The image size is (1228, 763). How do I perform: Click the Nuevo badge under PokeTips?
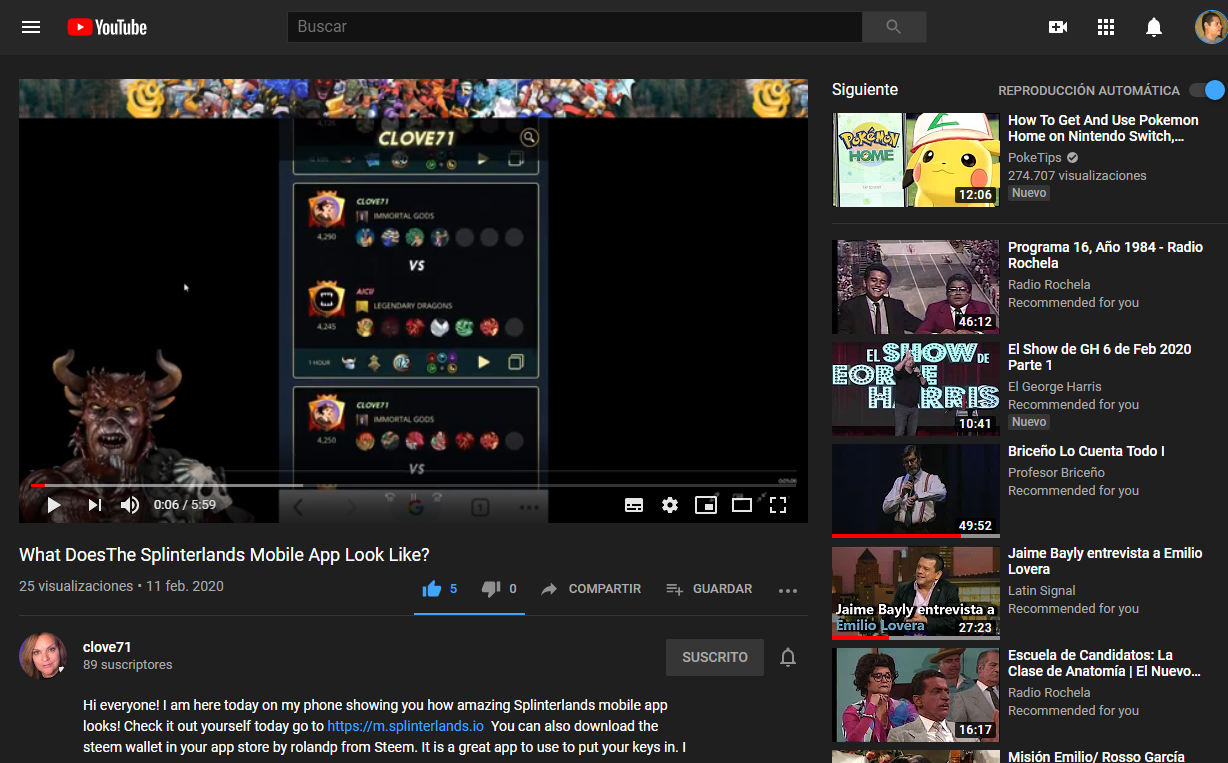pos(1029,193)
